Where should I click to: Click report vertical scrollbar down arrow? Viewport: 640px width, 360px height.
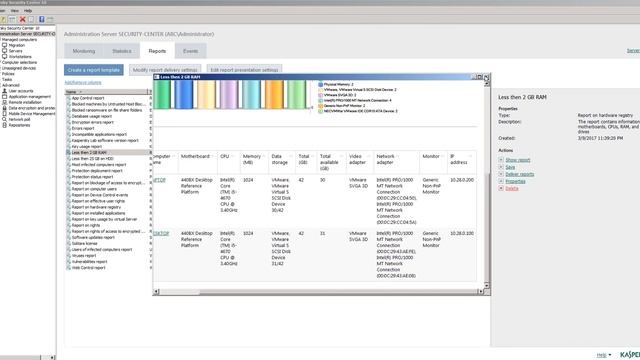pos(486,285)
